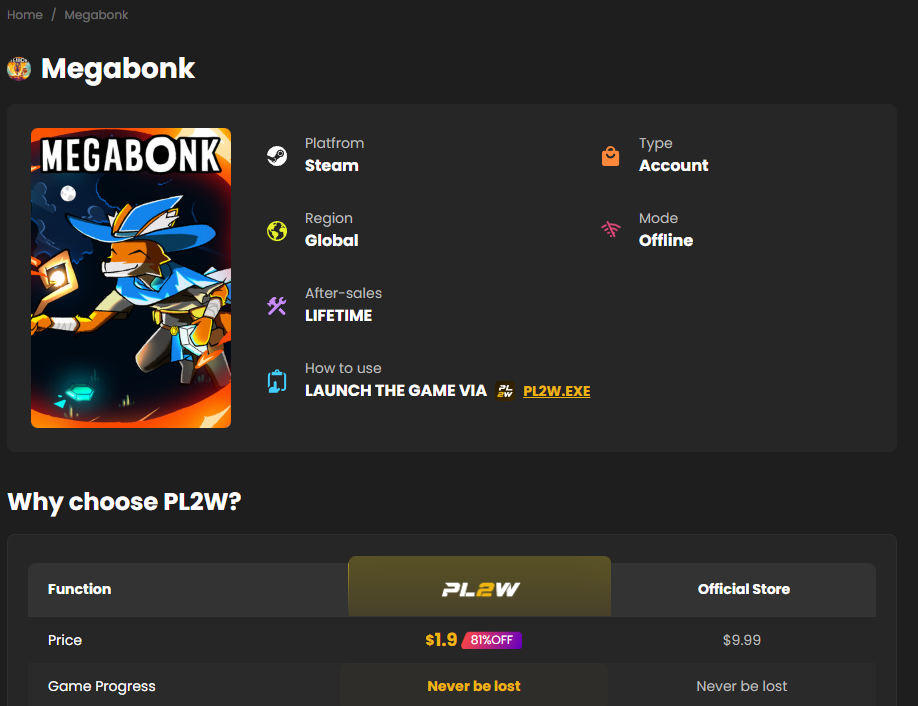Select the Official Store column header
This screenshot has height=706, width=918.
click(x=743, y=589)
